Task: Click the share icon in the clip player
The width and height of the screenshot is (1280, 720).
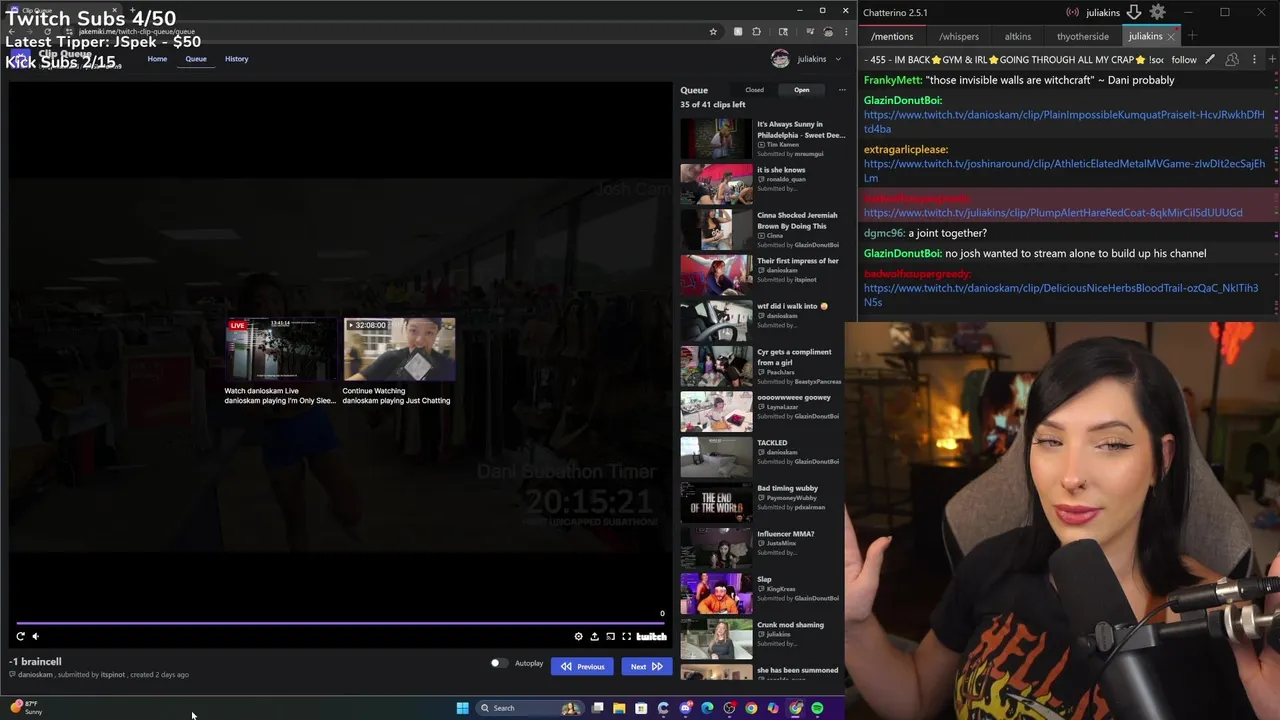Action: click(x=594, y=636)
